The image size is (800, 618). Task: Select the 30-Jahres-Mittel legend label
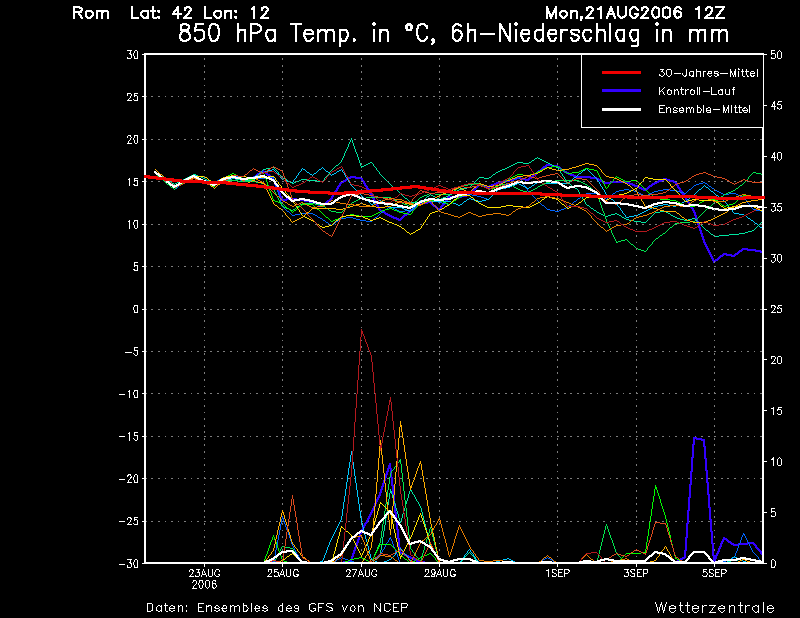(708, 73)
